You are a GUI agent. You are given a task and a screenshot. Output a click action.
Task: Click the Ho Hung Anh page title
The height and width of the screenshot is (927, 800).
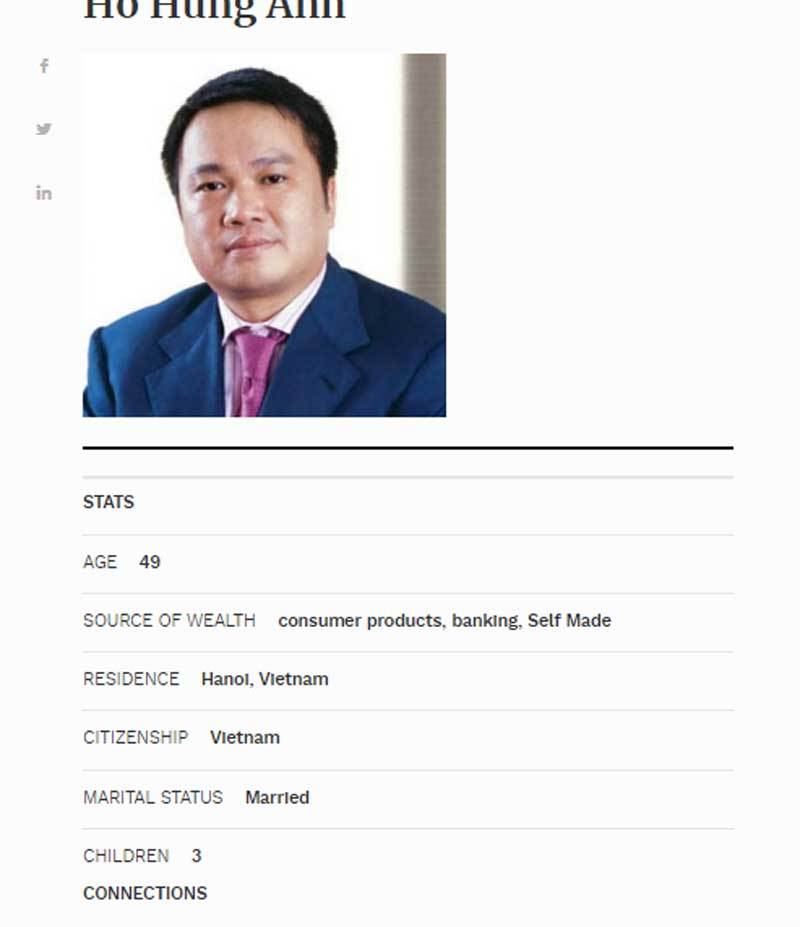[x=215, y=9]
